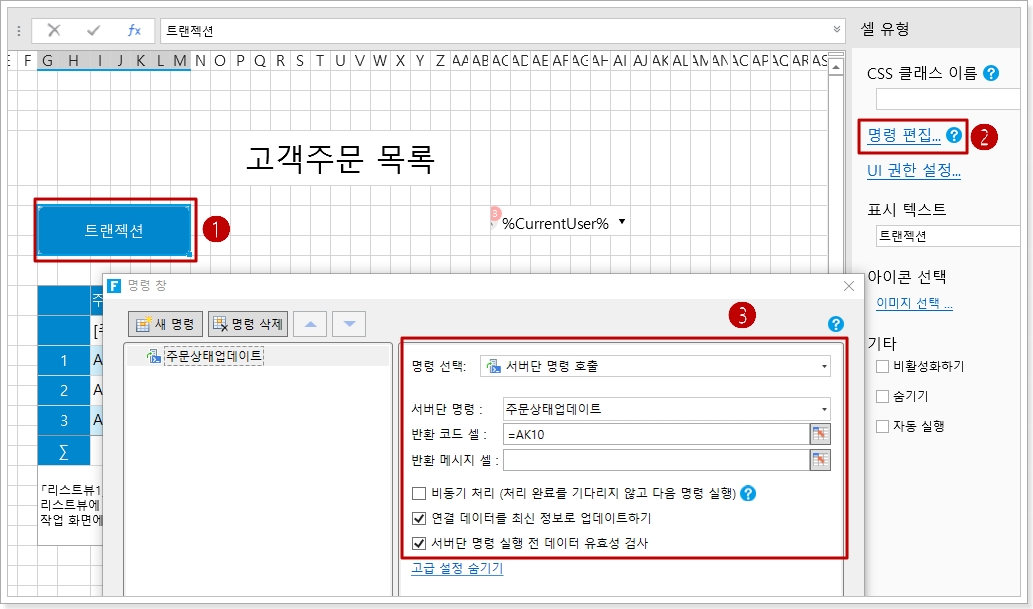Click the confirm checkmark in formula bar
This screenshot has height=609, width=1033.
(94, 30)
